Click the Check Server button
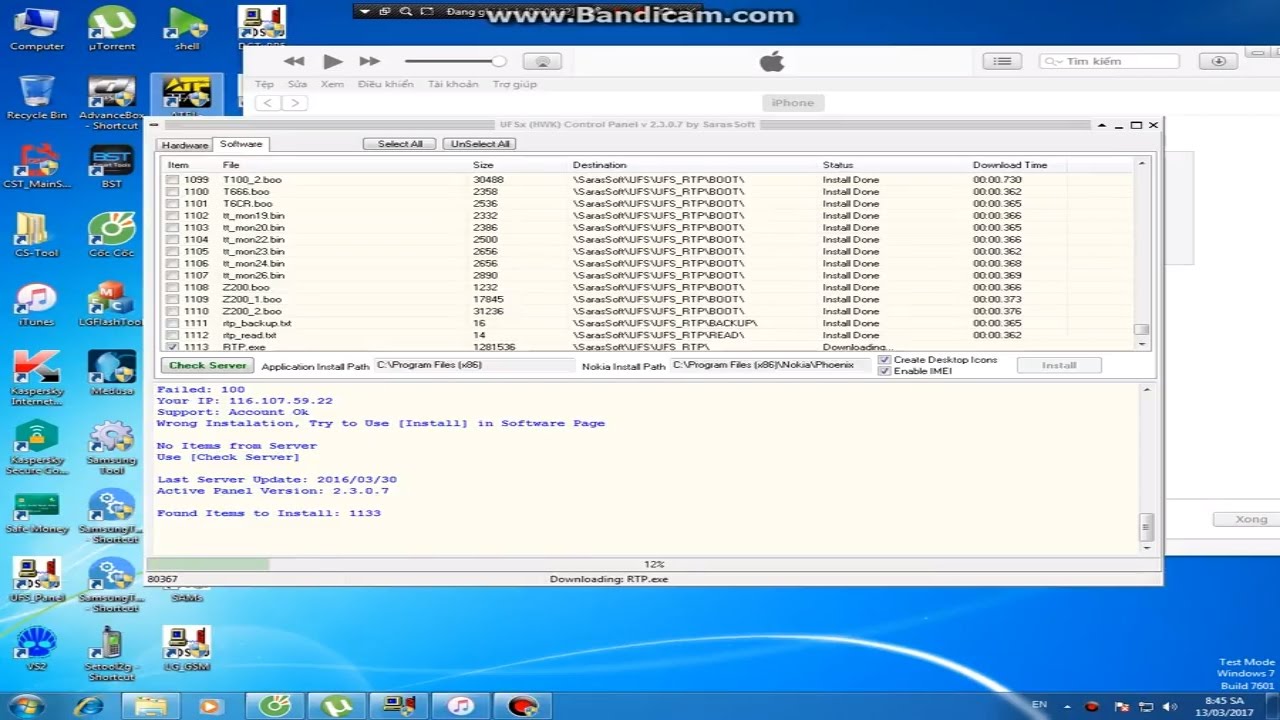 [x=208, y=366]
